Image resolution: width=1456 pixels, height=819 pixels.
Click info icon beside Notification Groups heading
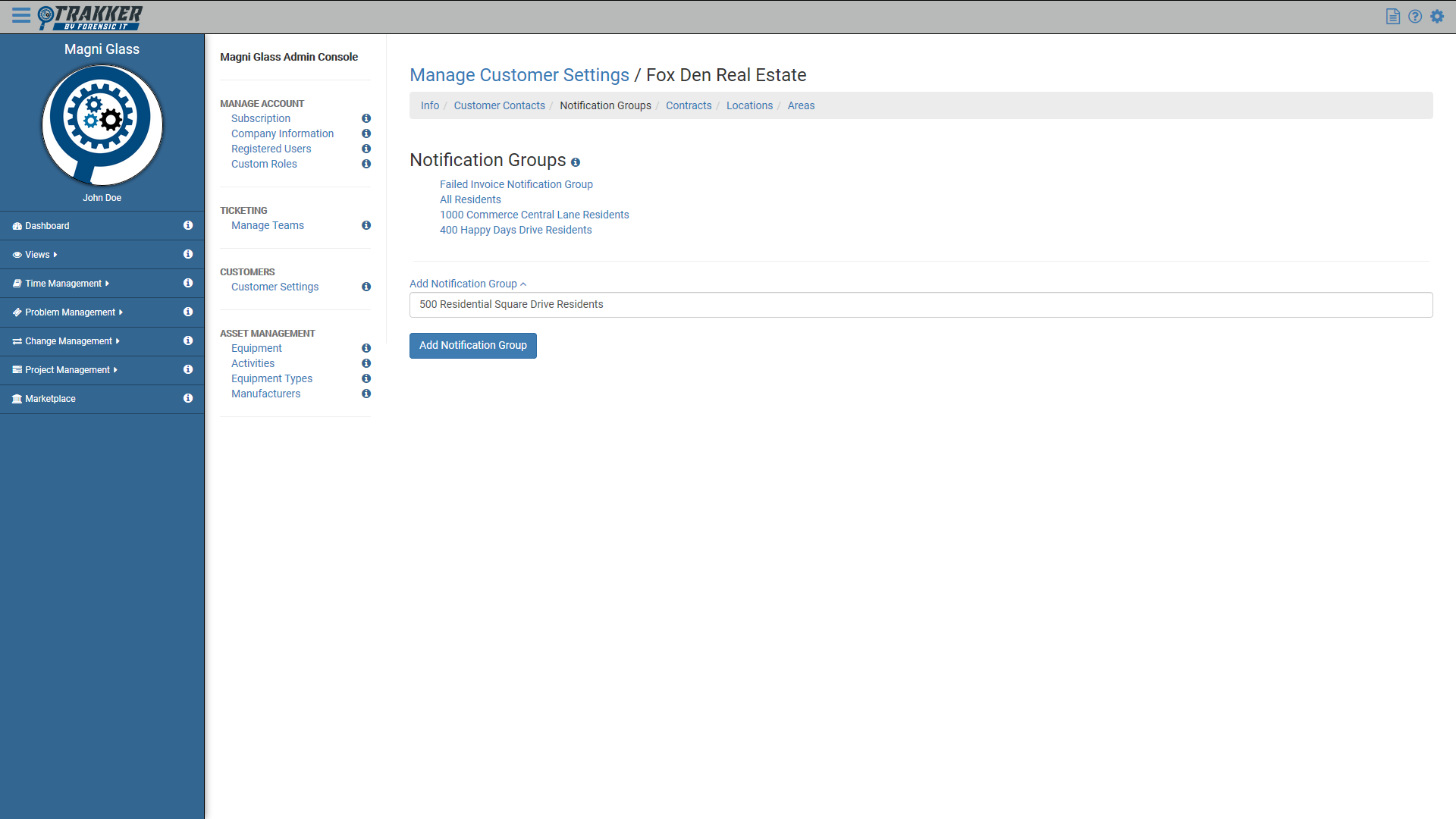point(576,162)
